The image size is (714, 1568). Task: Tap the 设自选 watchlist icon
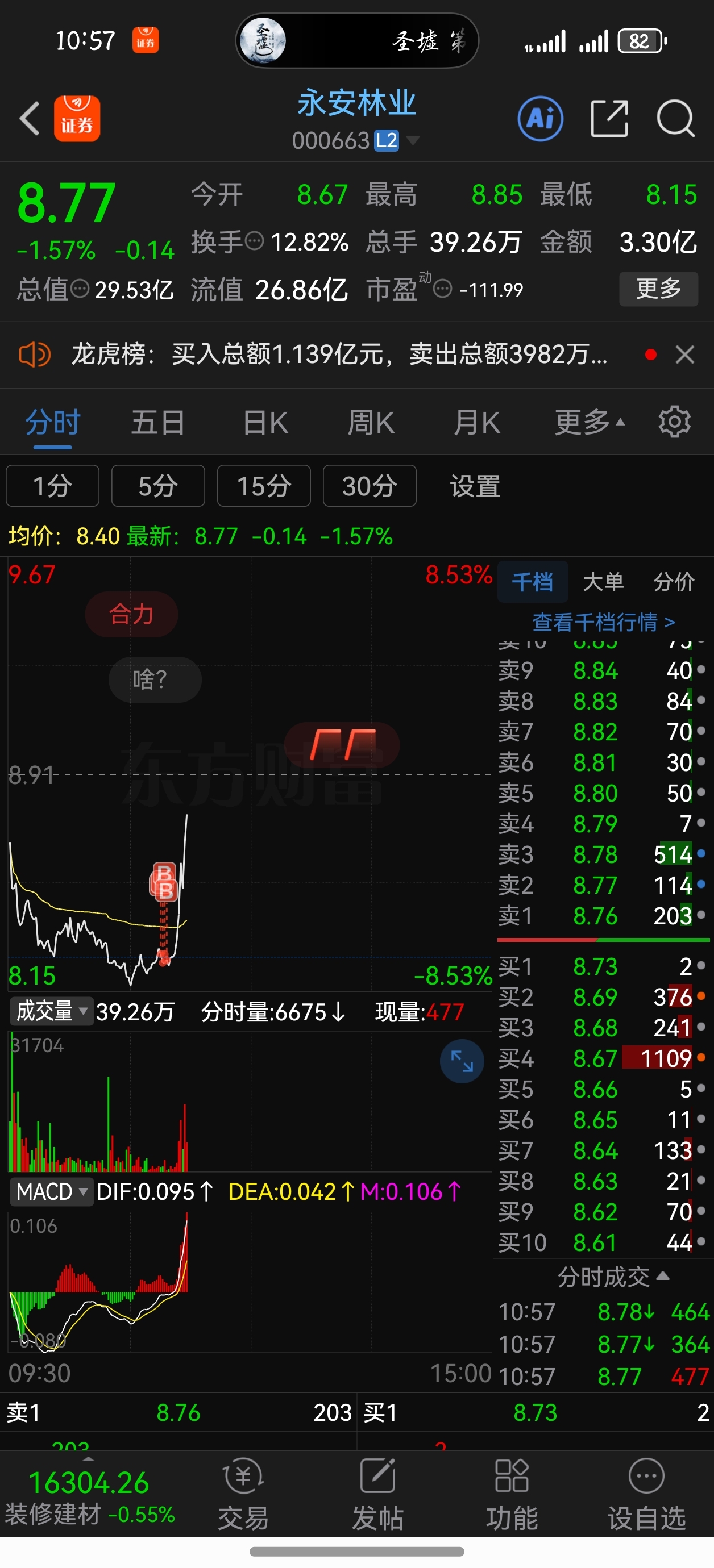coord(646,1494)
